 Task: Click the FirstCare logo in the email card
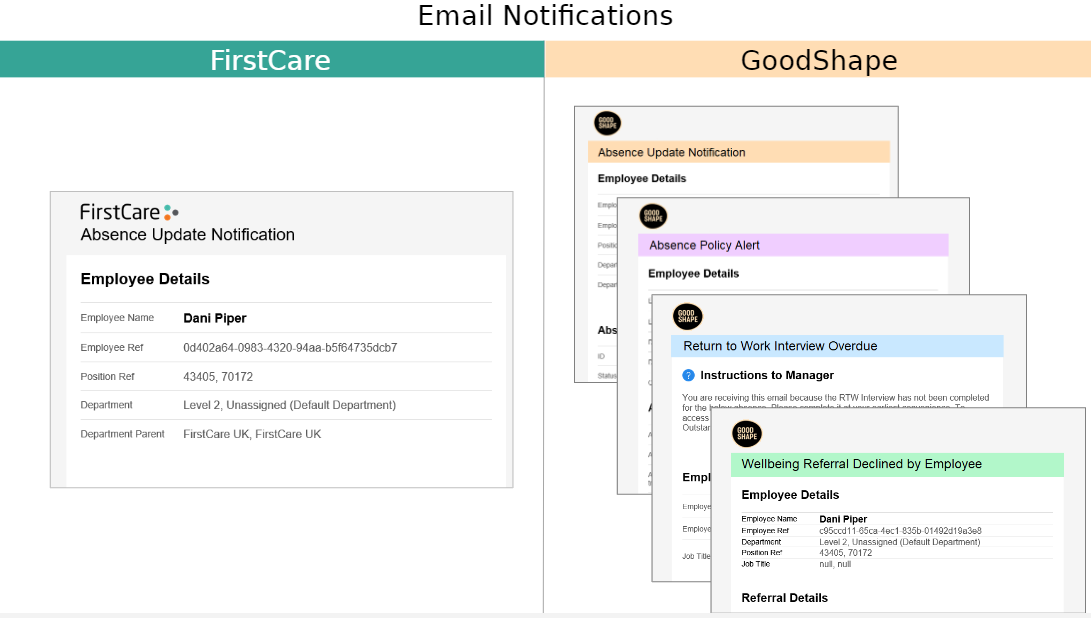[129, 212]
